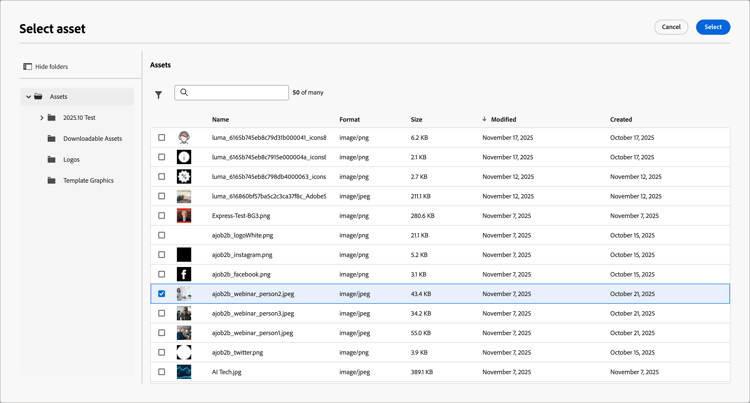The height and width of the screenshot is (403, 750).
Task: Click the Downloadable Assets folder icon
Action: click(x=52, y=139)
